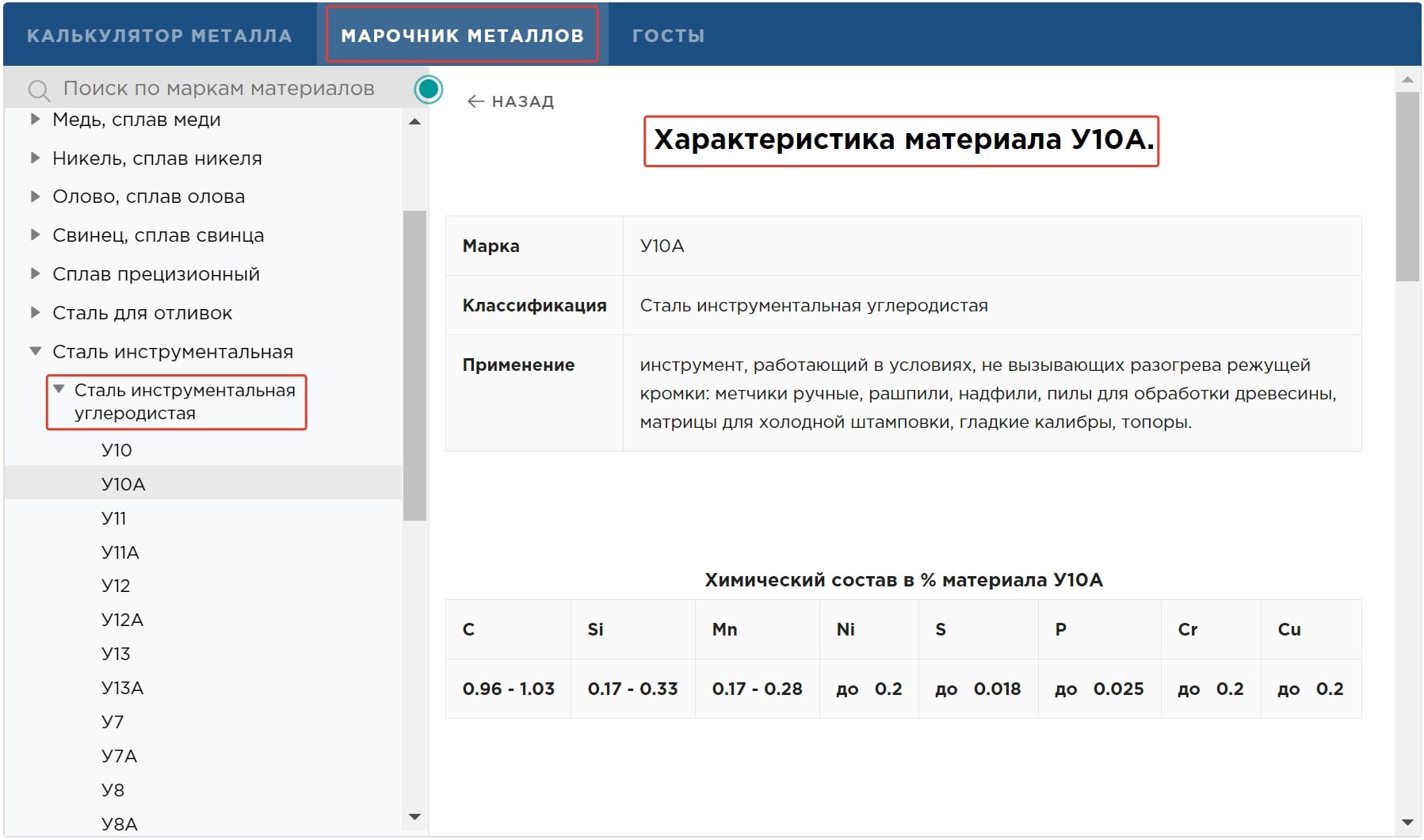Switch to the ГОСТы tab
Viewport: 1424px width, 840px height.
[668, 36]
